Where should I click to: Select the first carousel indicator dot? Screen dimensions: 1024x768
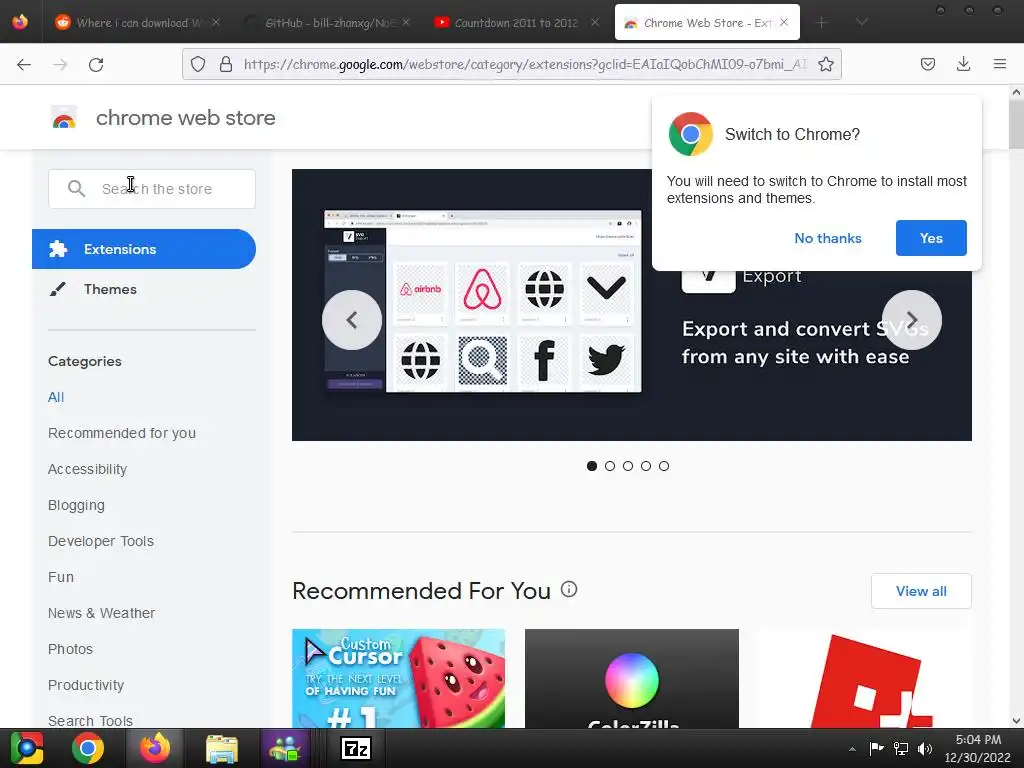[x=592, y=466]
